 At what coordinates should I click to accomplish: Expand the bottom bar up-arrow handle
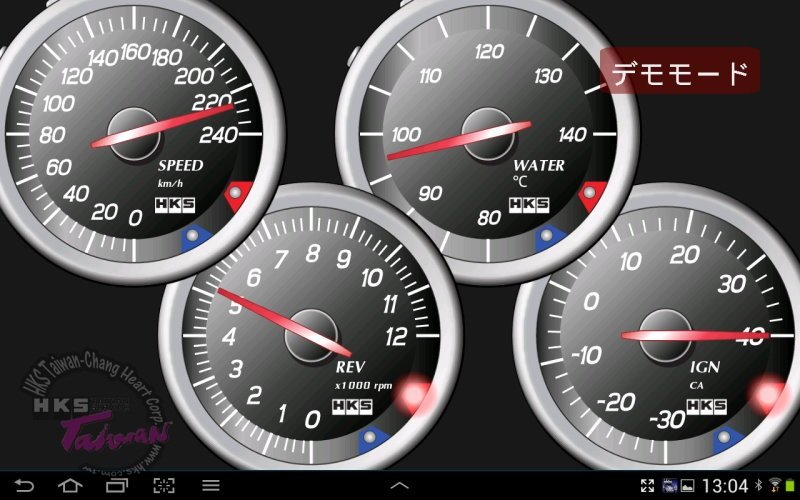tap(399, 486)
